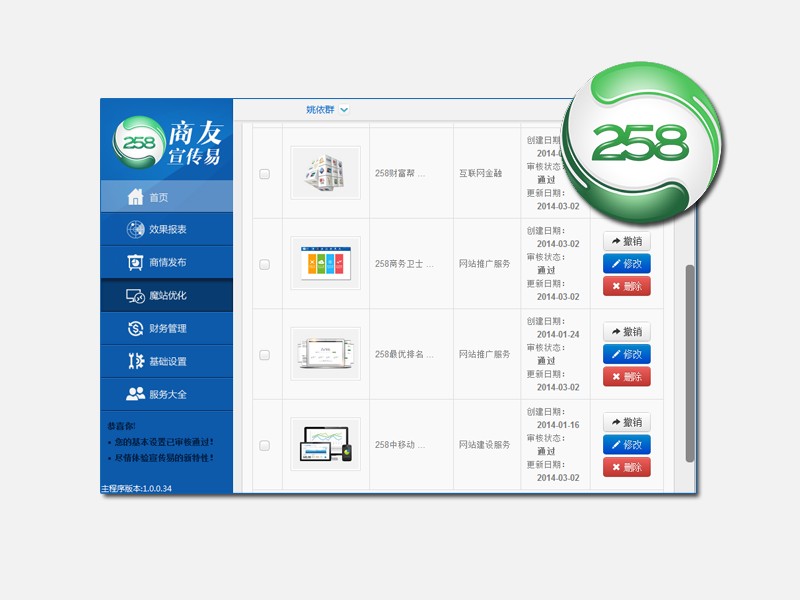Click the 效果报表 chart icon in sidebar
Viewport: 800px width, 600px height.
click(x=136, y=230)
